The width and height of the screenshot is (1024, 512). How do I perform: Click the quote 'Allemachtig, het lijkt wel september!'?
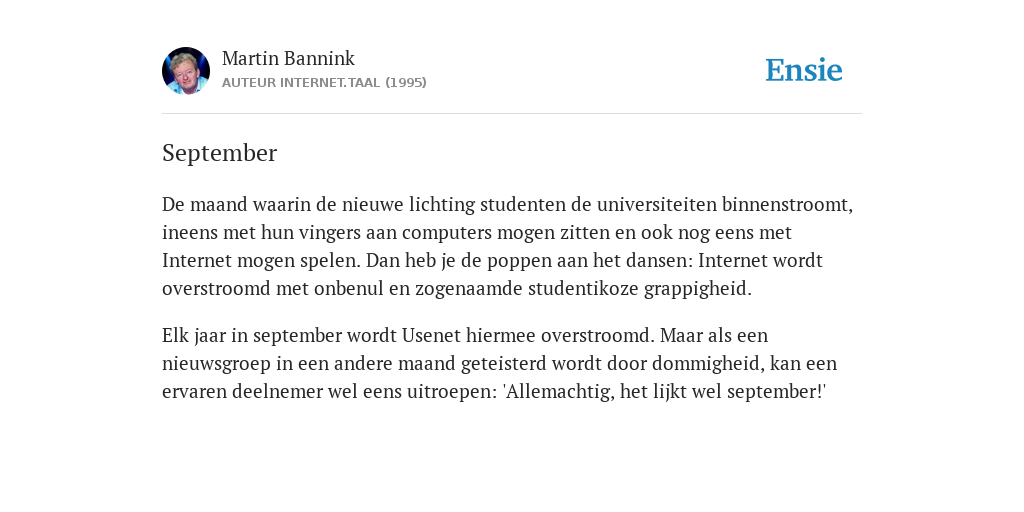pyautogui.click(x=664, y=392)
